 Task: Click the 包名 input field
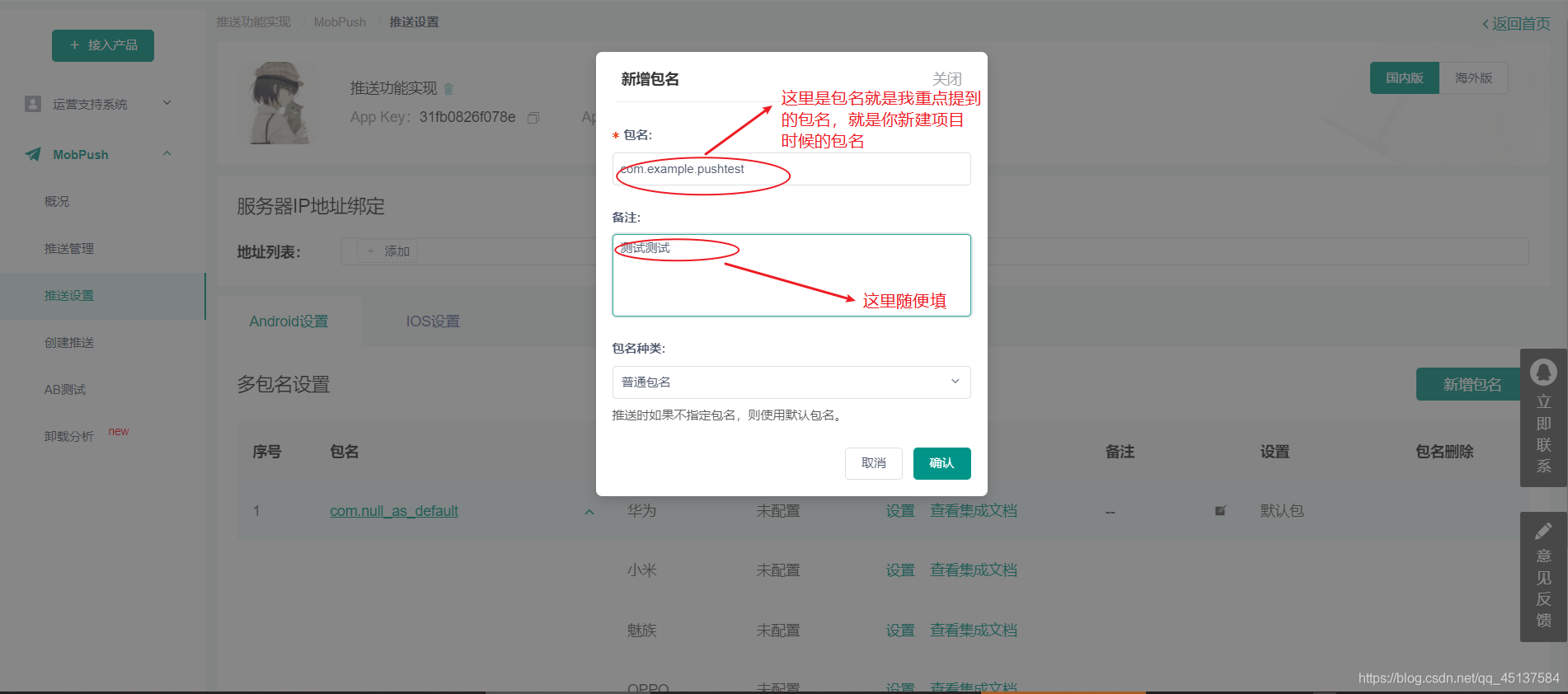[x=791, y=169]
